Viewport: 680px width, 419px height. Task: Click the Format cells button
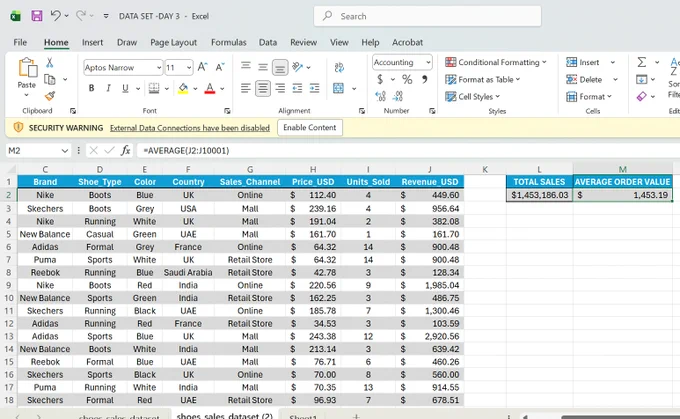(x=589, y=96)
